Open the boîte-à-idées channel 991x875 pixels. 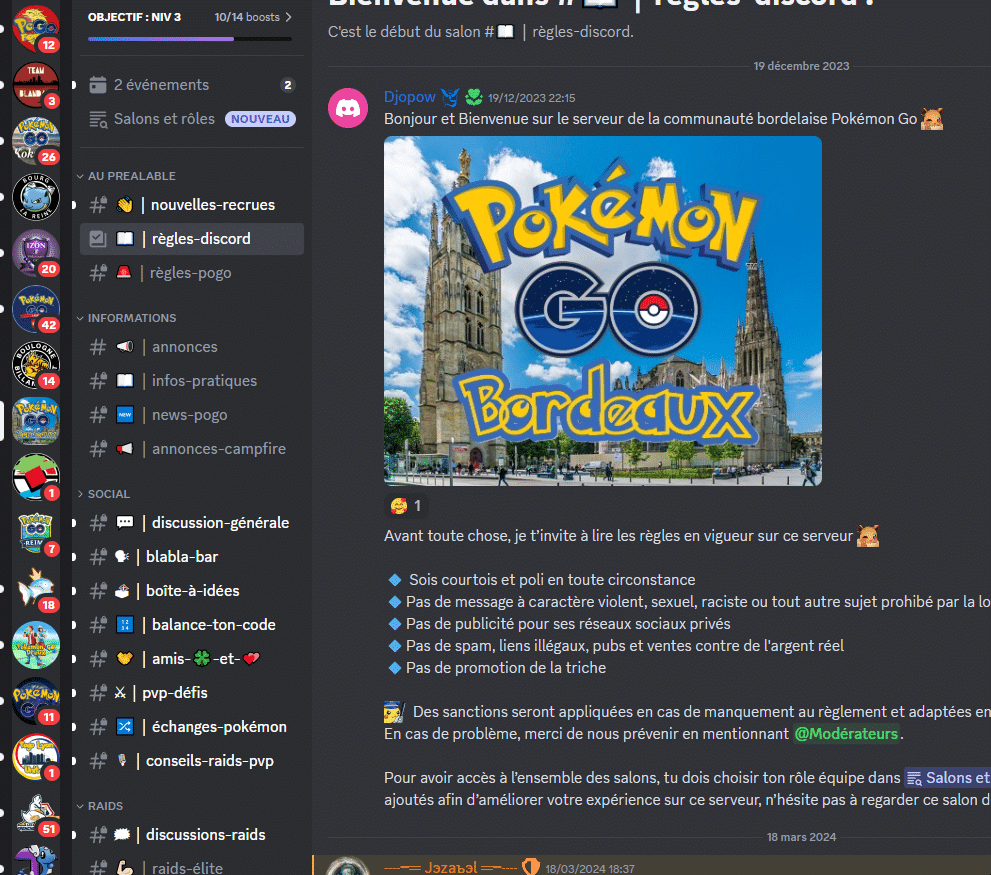point(192,591)
